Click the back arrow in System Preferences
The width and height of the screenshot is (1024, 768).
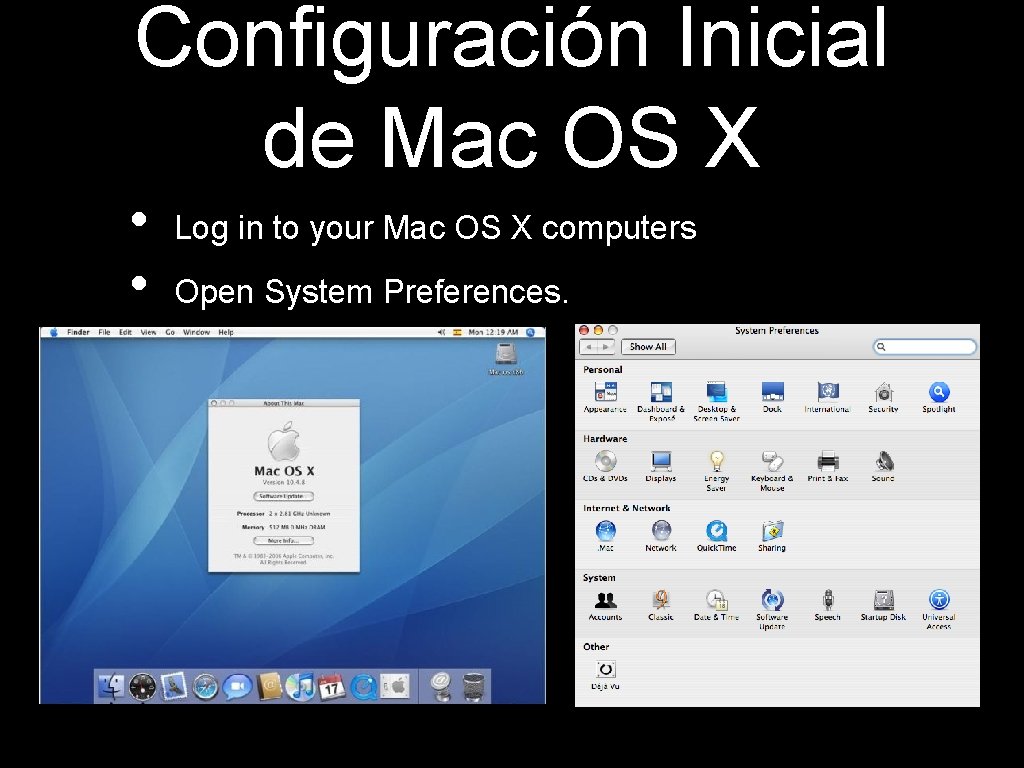click(x=589, y=347)
